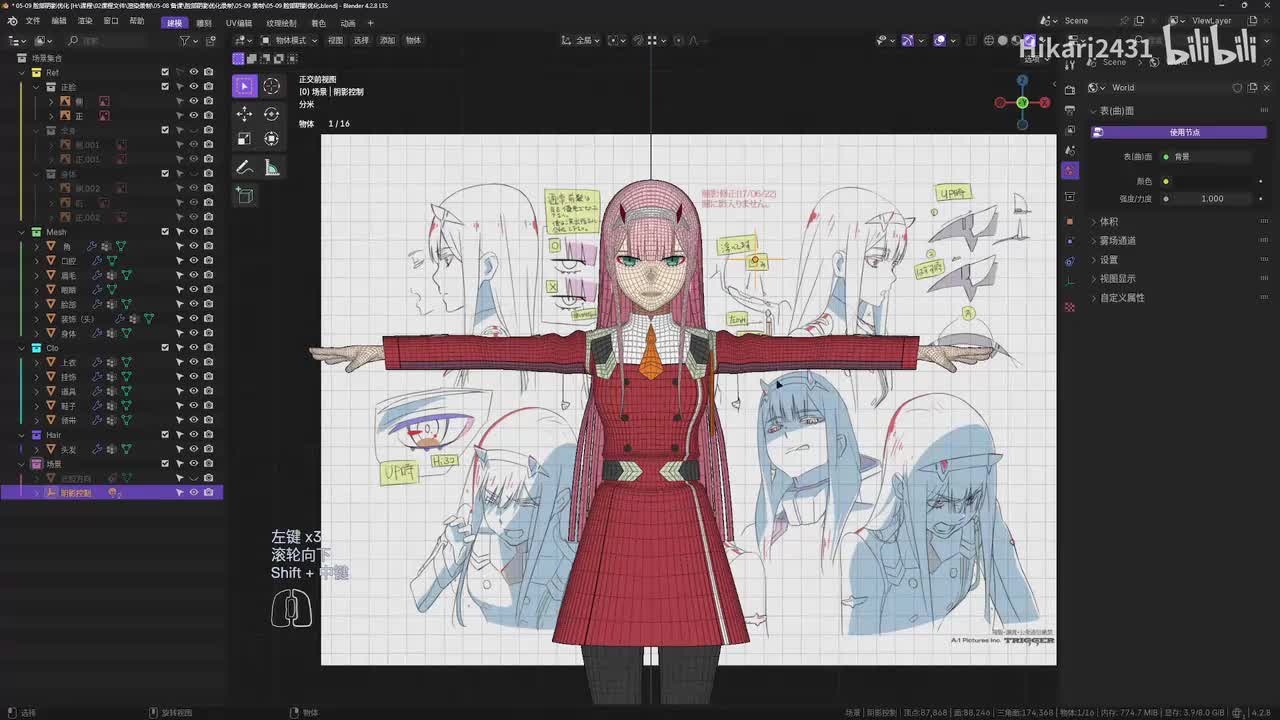Toggle the Hair collection exclude checkbox
Image resolution: width=1280 pixels, height=720 pixels.
click(165, 435)
